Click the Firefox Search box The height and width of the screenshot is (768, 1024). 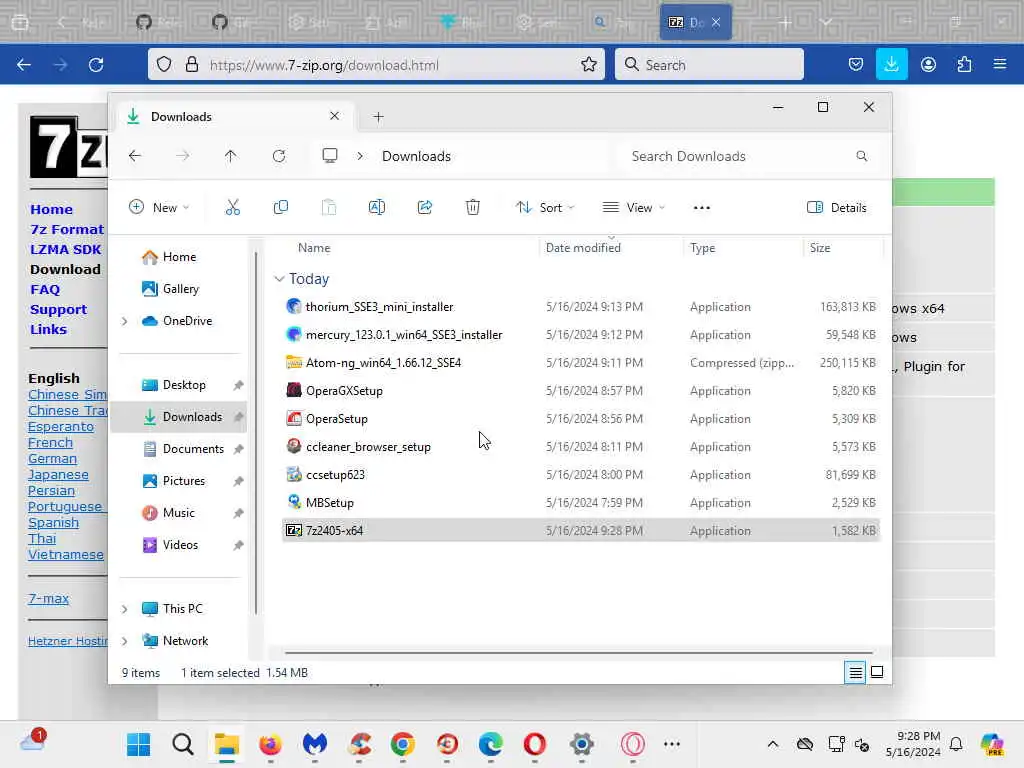point(709,65)
